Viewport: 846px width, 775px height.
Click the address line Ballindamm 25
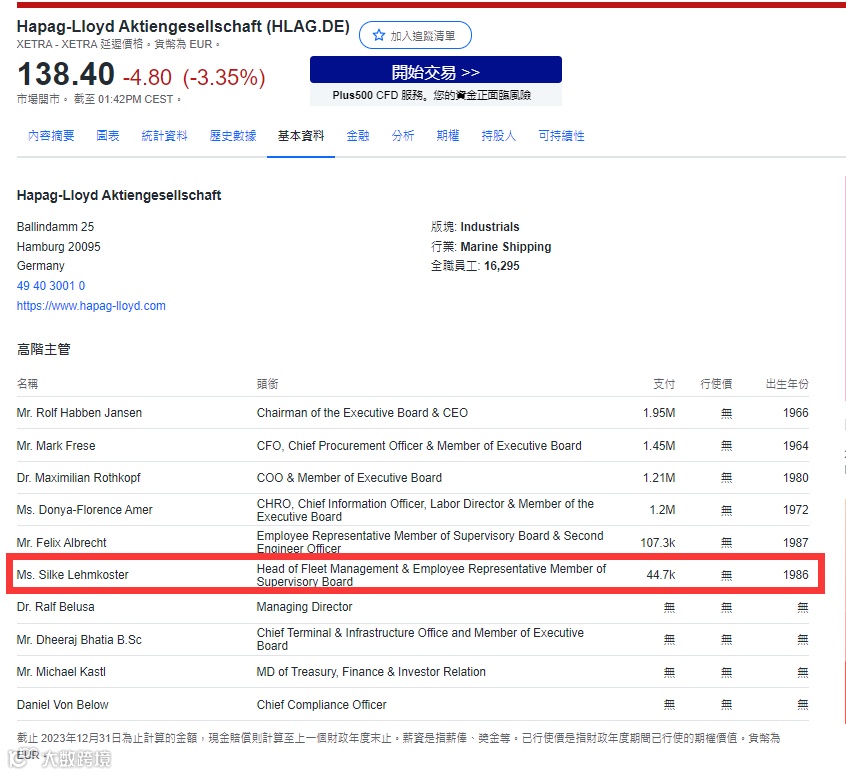coord(56,227)
